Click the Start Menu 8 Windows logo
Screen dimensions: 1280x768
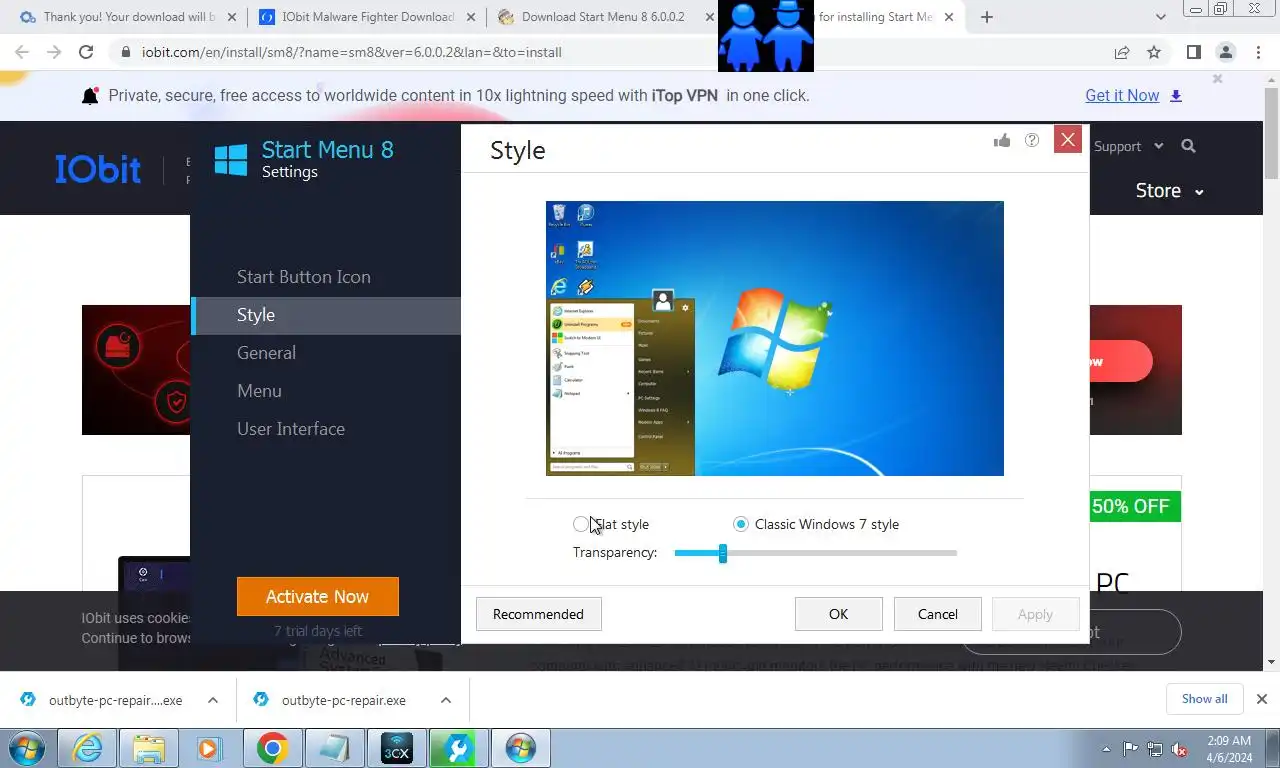pyautogui.click(x=231, y=159)
